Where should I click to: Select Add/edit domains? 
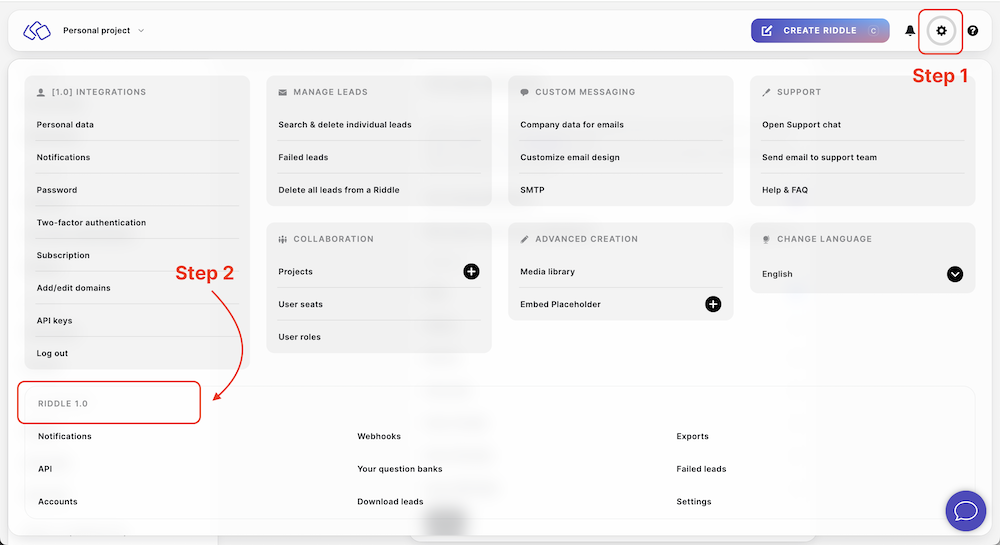point(73,288)
